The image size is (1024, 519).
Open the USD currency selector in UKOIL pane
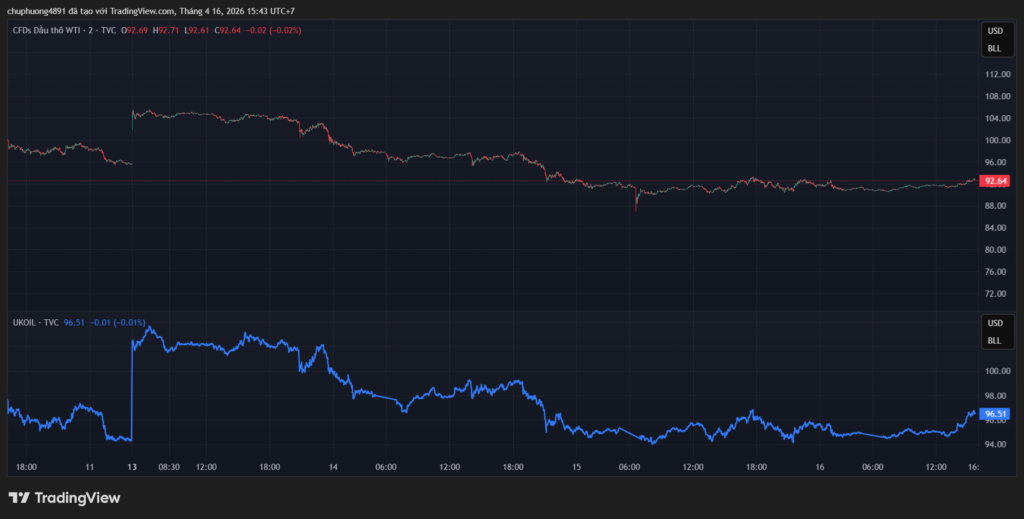994,323
